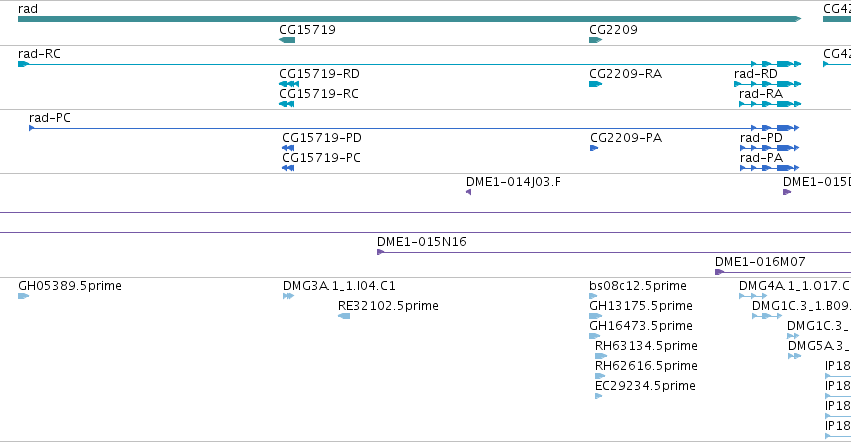
Task: Click the rad-RD transcript glyph
Action: [767, 84]
